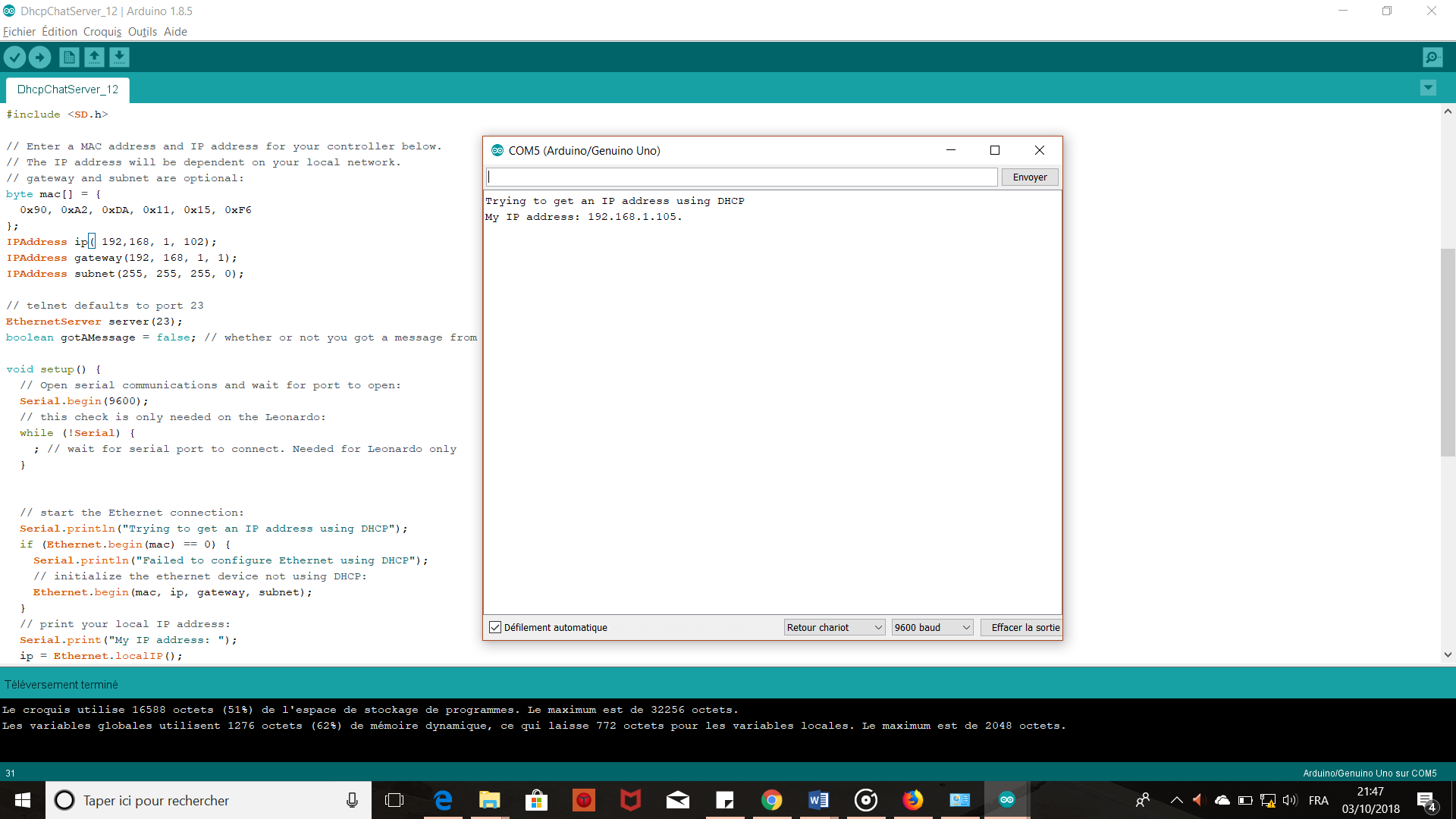
Task: Toggle the Défilement automatique checkbox
Action: pos(495,627)
